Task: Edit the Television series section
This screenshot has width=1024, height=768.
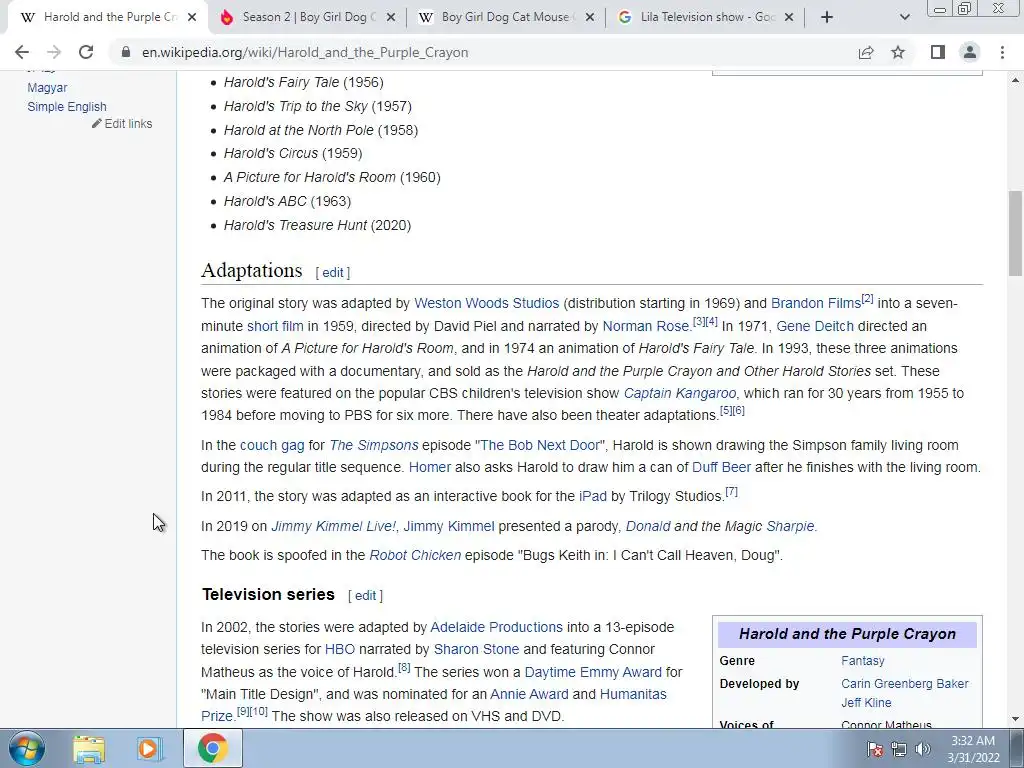Action: [365, 596]
